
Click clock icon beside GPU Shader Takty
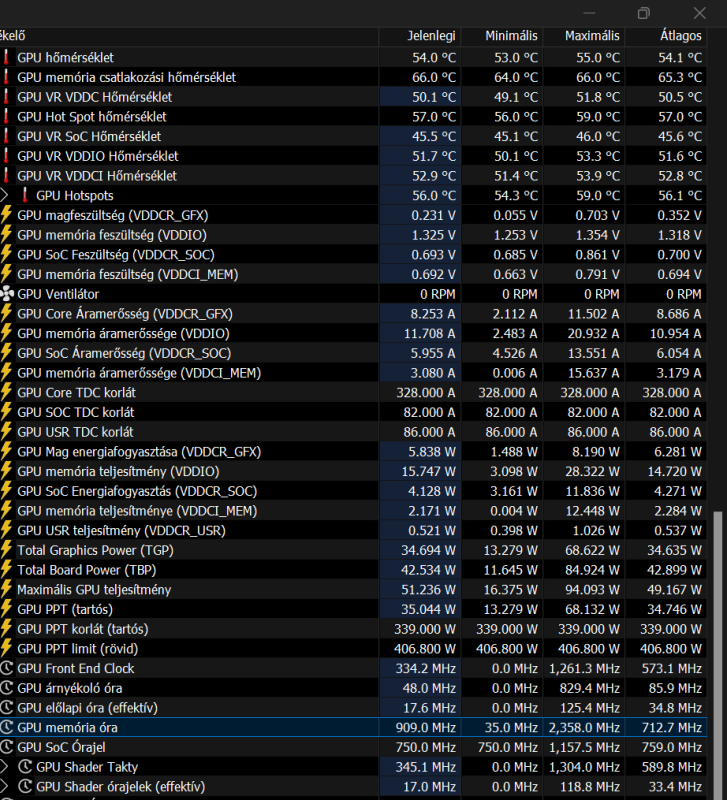pos(25,767)
